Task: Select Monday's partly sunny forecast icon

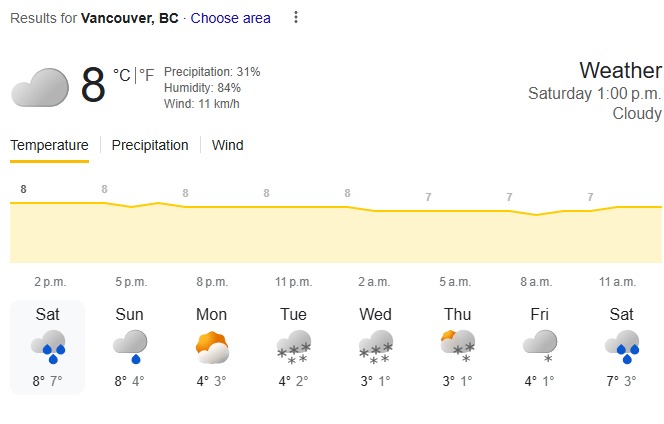Action: pos(211,346)
